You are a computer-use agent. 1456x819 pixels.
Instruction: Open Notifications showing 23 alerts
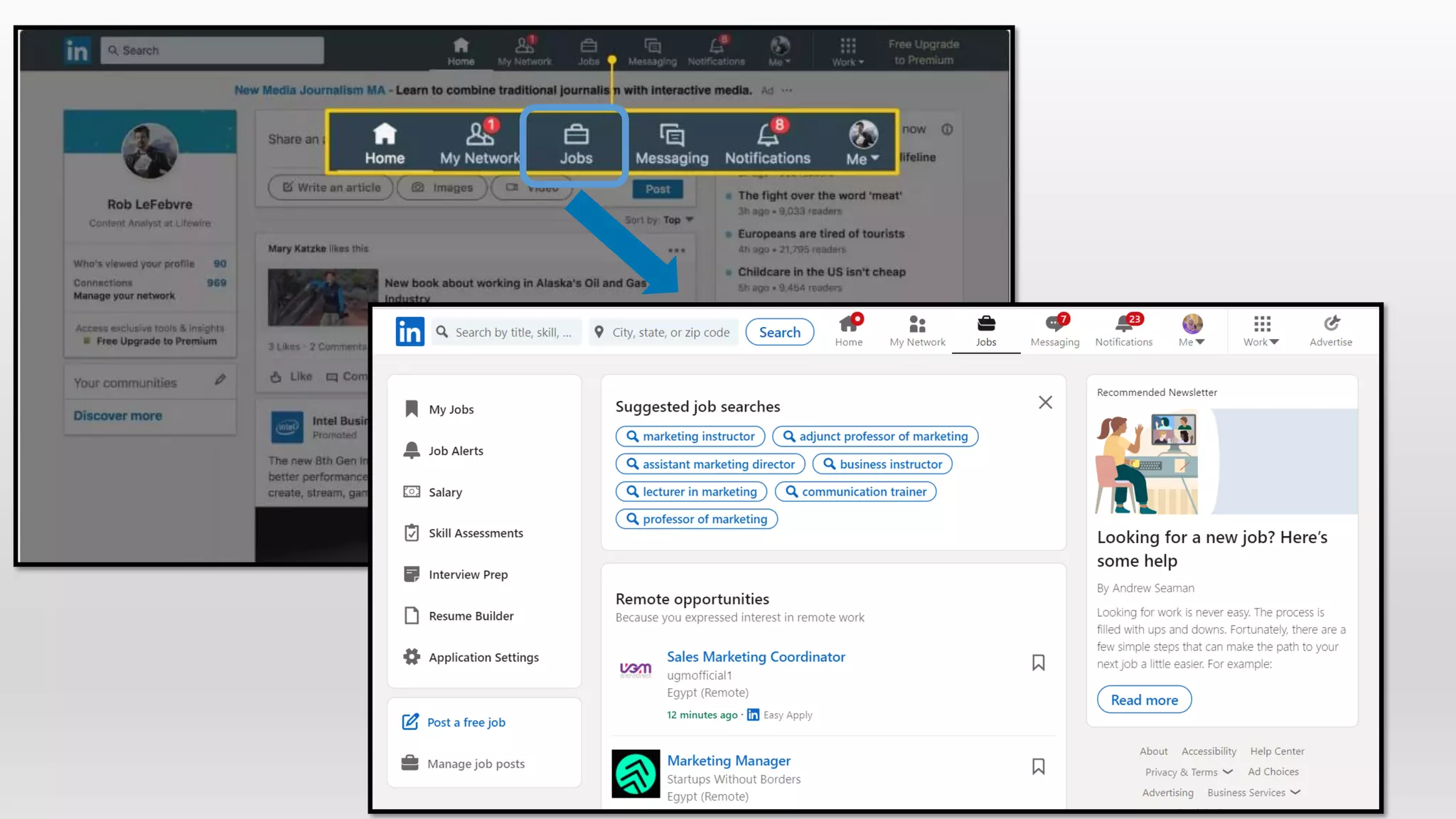(x=1123, y=331)
